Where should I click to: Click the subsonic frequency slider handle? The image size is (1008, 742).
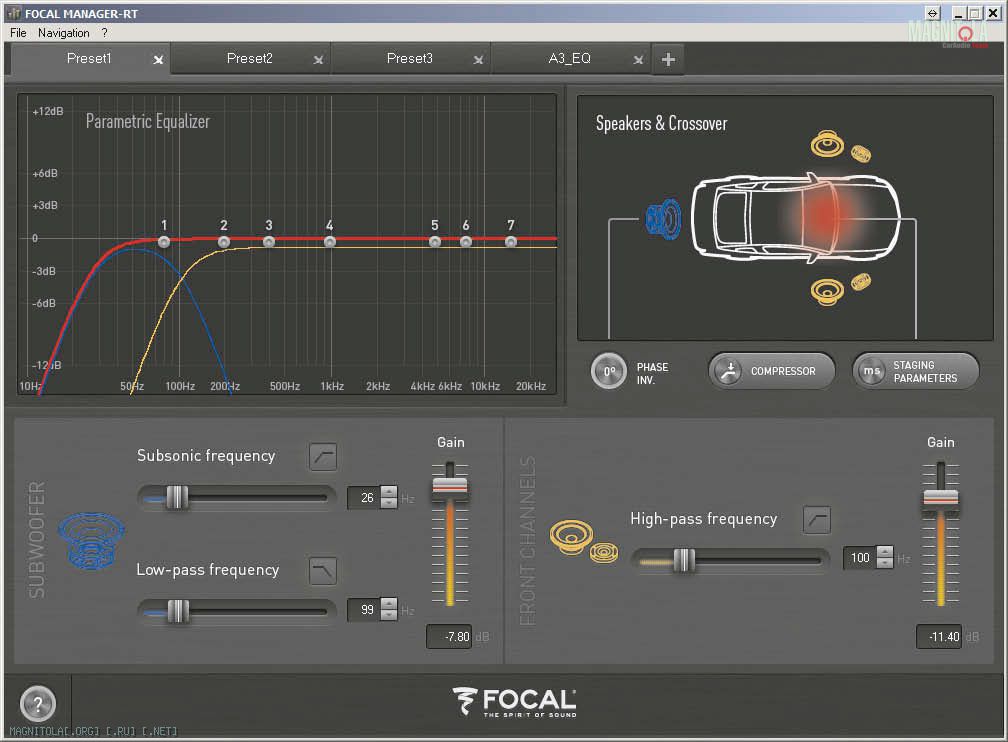tap(177, 498)
